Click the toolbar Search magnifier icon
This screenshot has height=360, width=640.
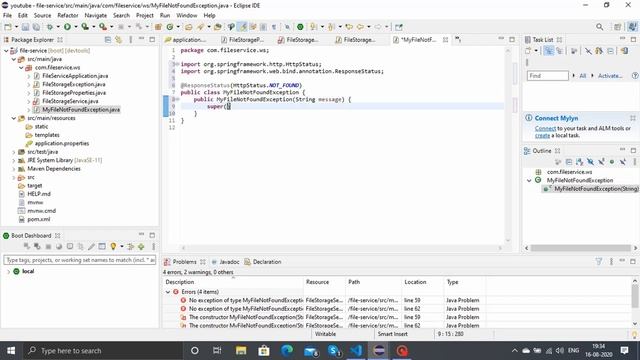click(599, 27)
